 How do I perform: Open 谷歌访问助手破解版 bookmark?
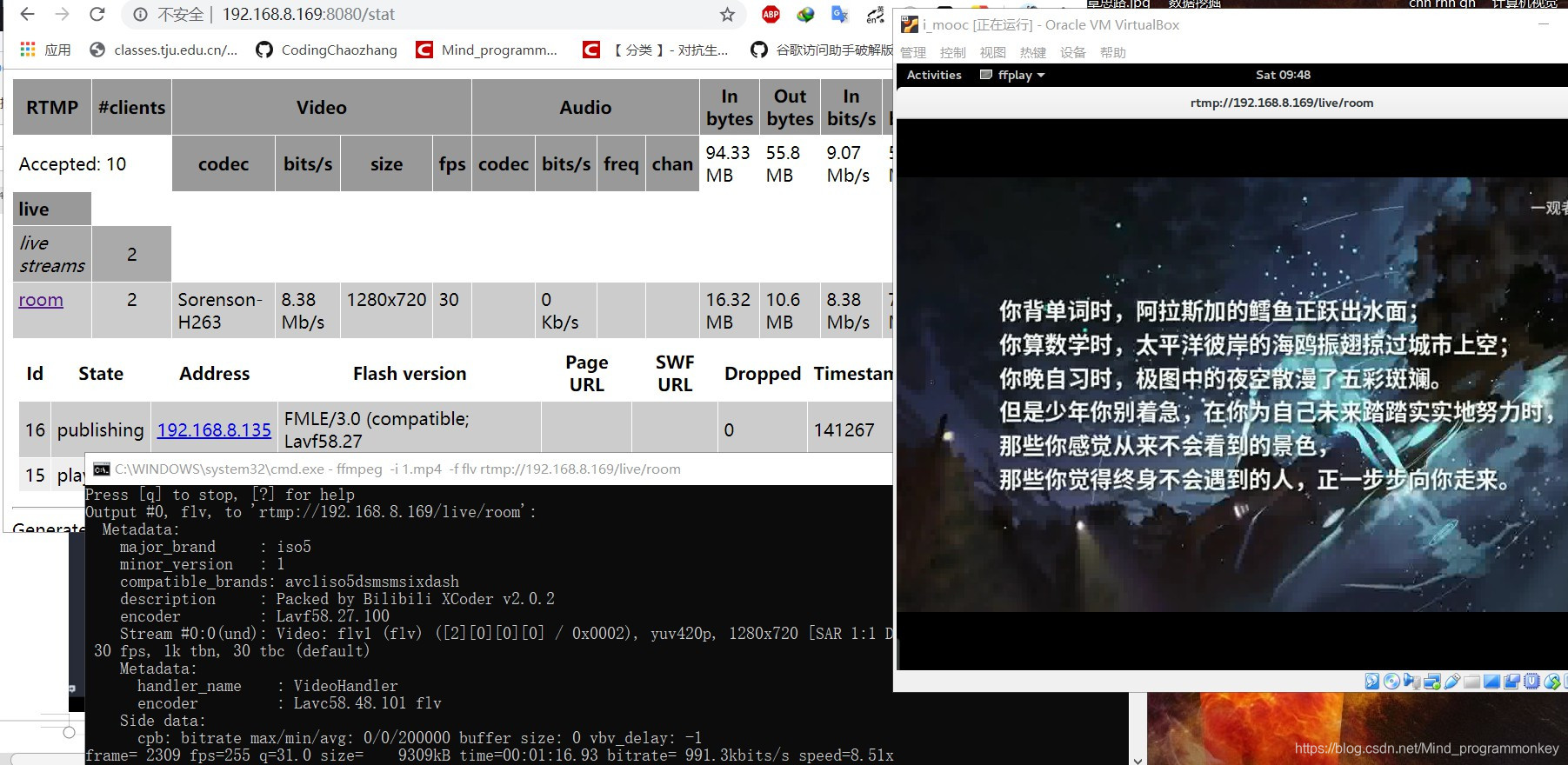(x=822, y=50)
